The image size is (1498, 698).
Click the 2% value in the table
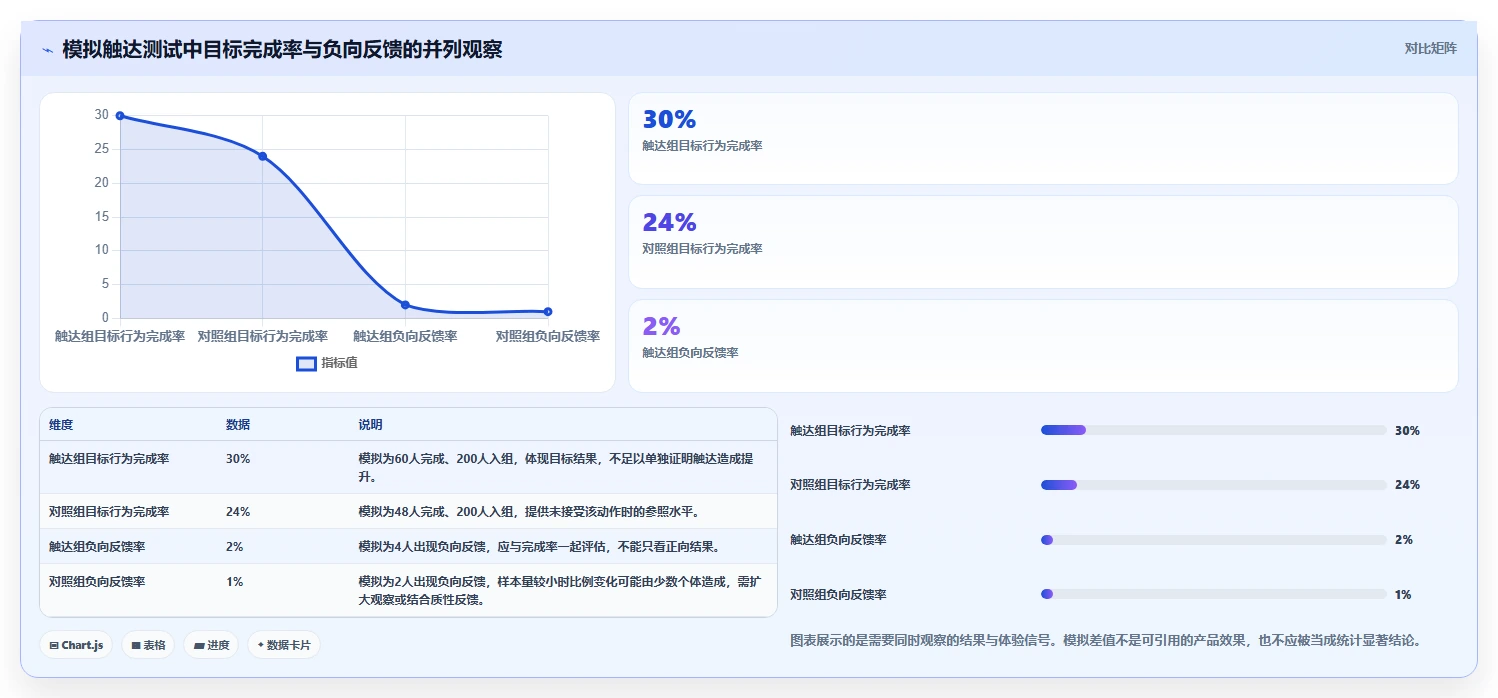pyautogui.click(x=235, y=547)
